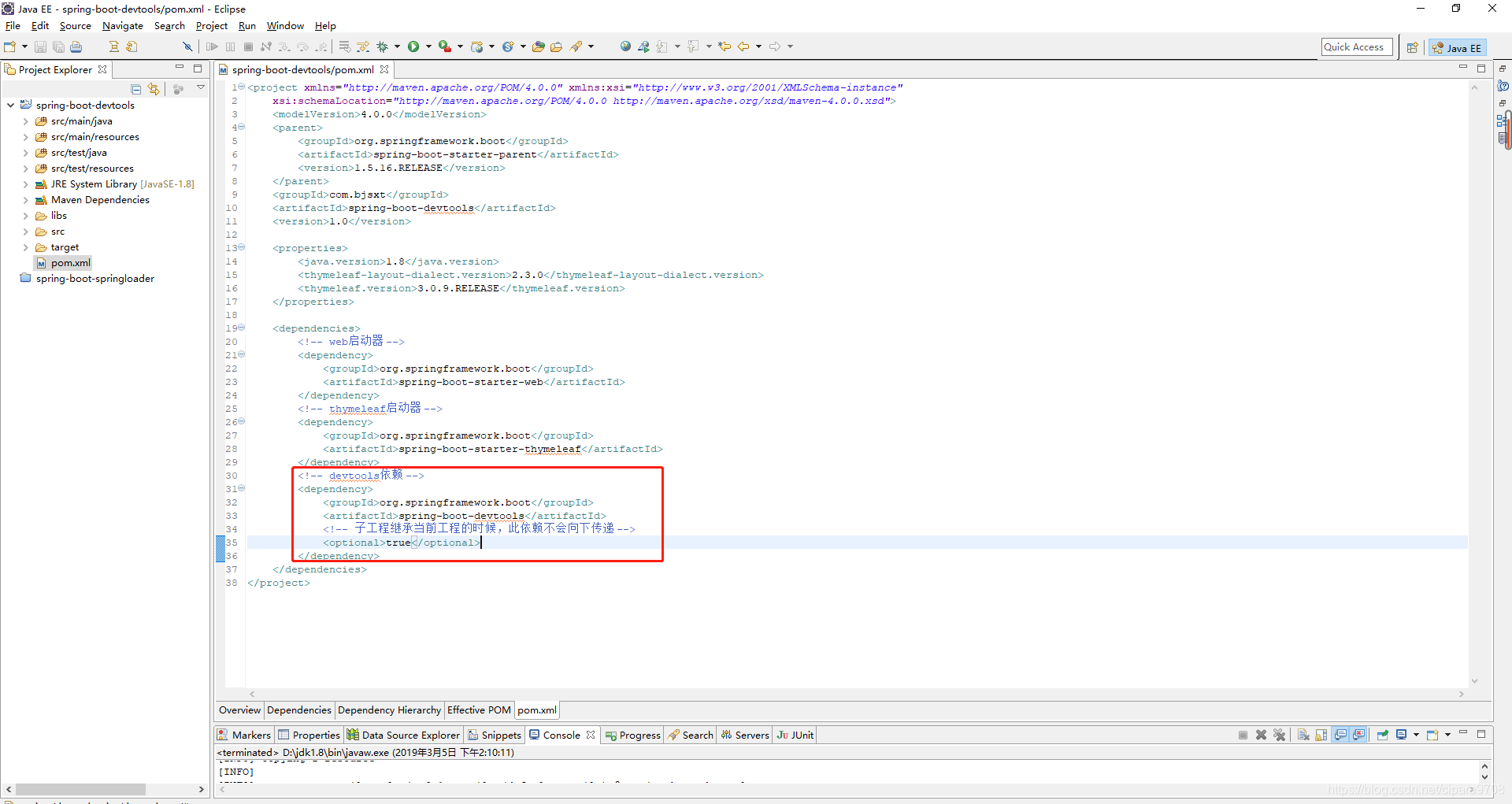This screenshot has width=1512, height=804.
Task: Expand the src/main/java folder
Action: tap(26, 121)
